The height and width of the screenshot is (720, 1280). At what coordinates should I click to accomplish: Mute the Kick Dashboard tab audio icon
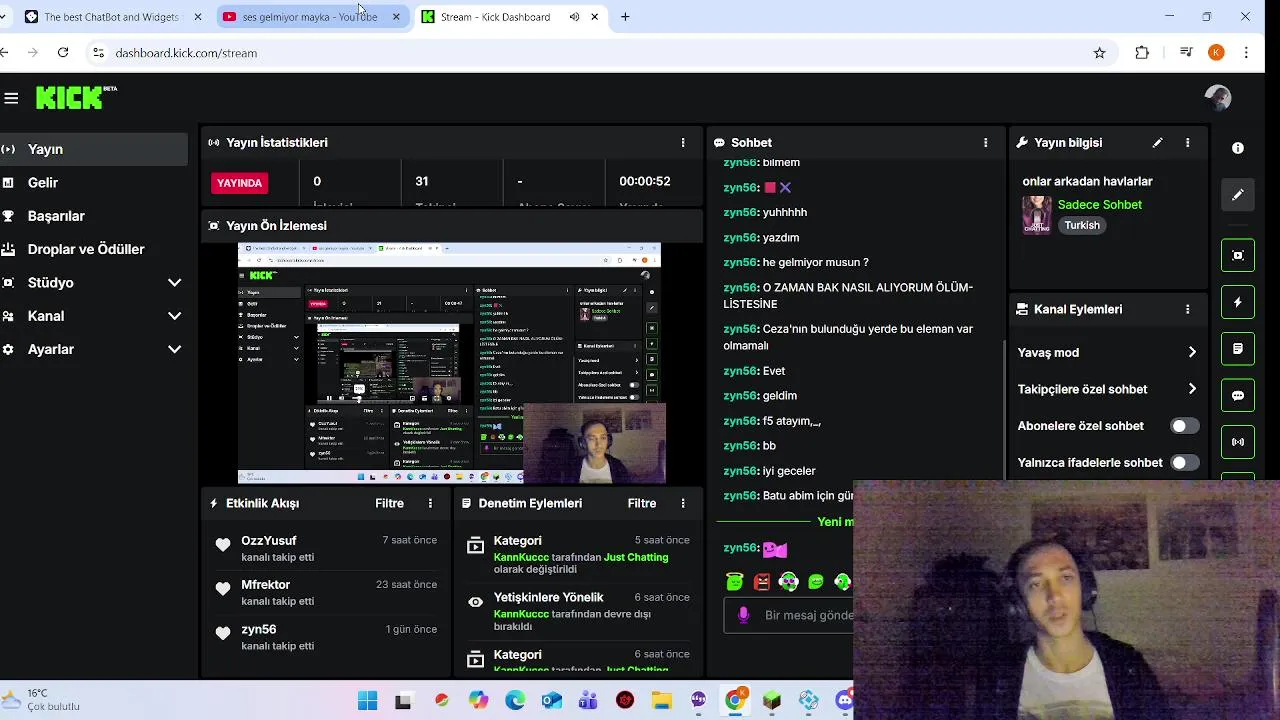pos(574,17)
